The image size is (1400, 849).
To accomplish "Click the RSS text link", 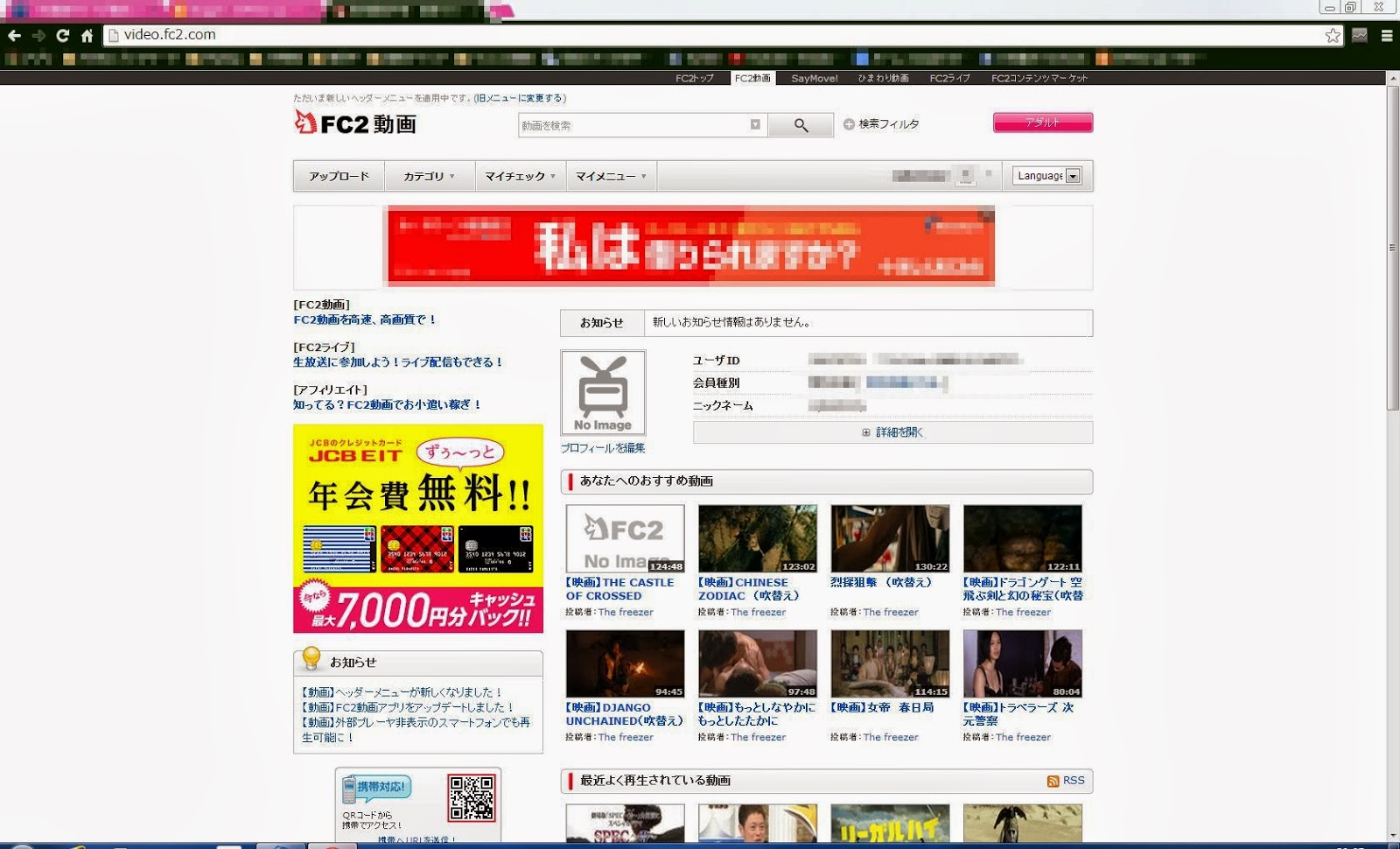I will [1074, 781].
